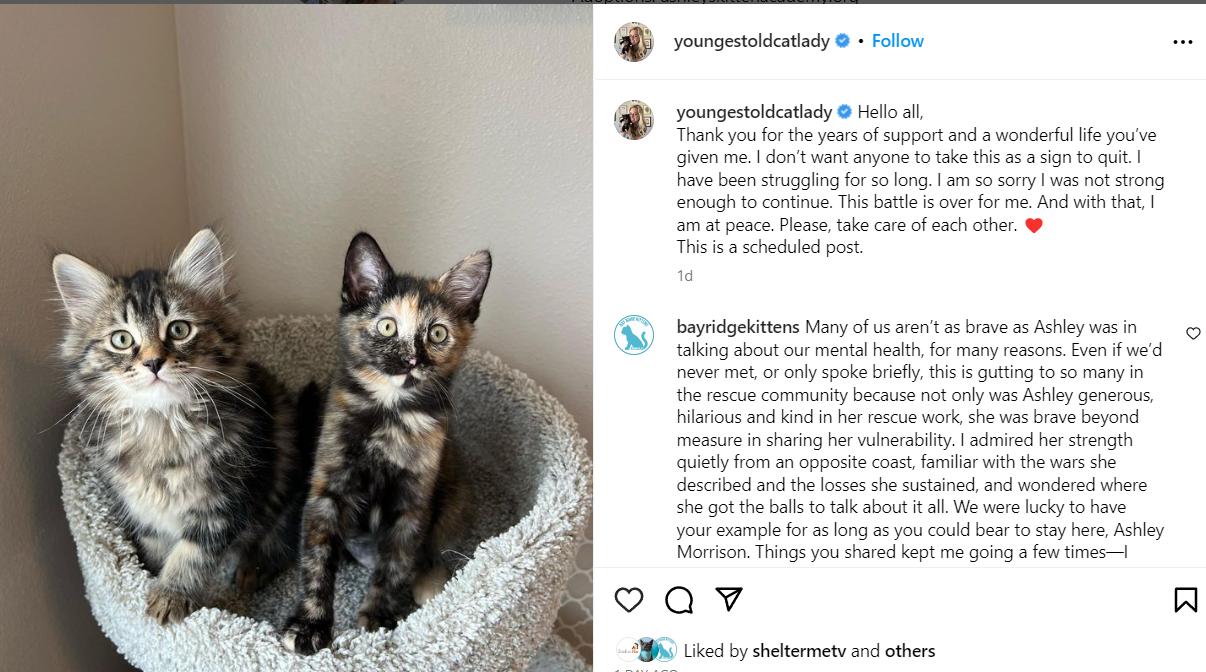Open youngestoldcatlady profile from the header username
This screenshot has width=1206, height=672.
point(752,41)
